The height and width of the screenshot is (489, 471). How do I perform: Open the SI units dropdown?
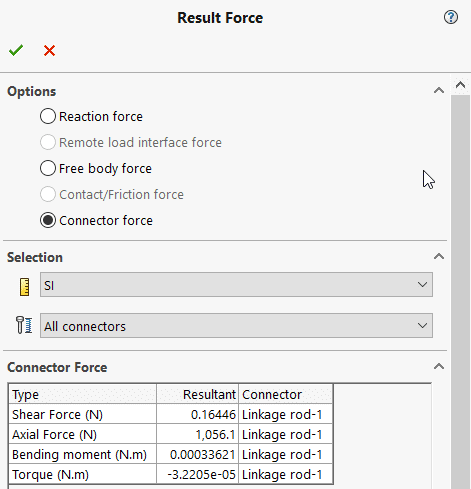pos(236,285)
